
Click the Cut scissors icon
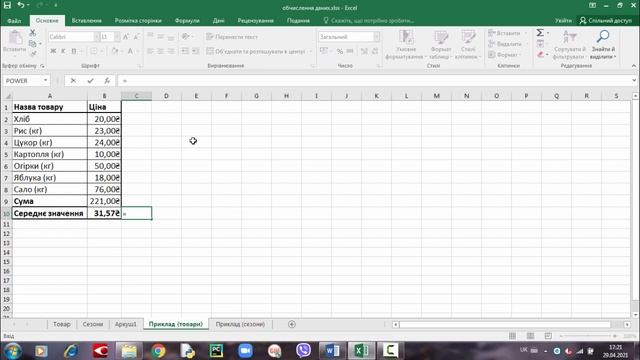click(x=33, y=33)
